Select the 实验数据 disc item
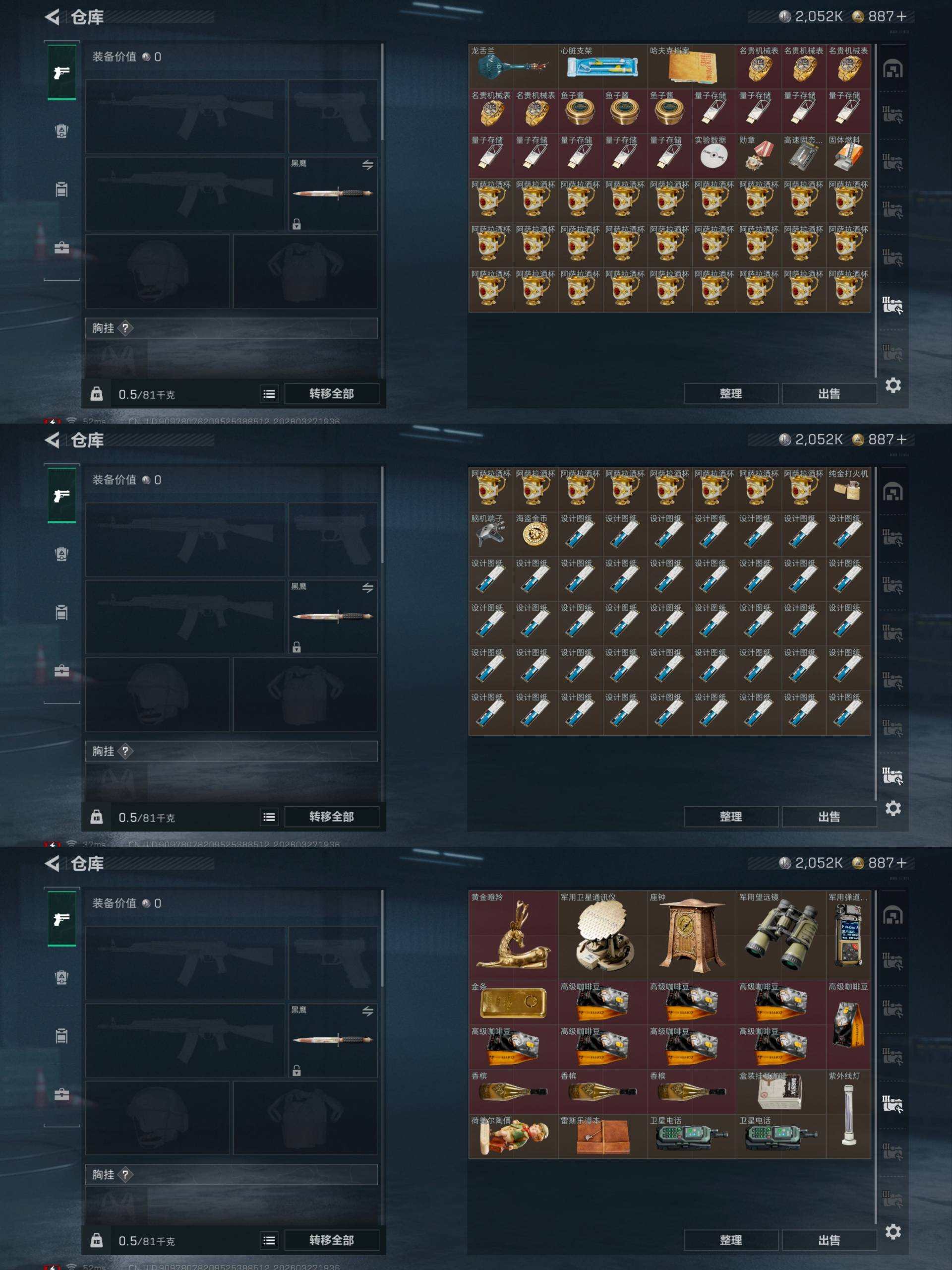Image resolution: width=952 pixels, height=1270 pixels. (x=714, y=156)
